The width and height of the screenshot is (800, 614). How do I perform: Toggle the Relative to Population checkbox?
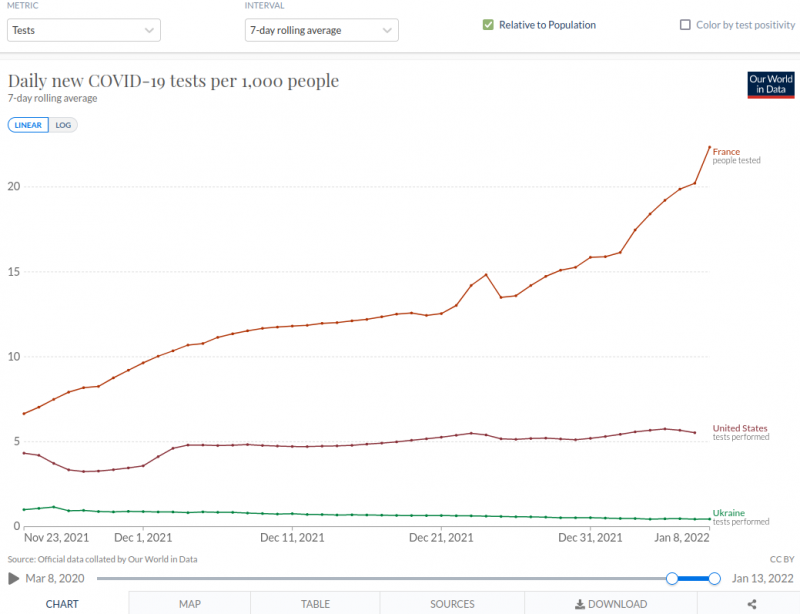pos(488,25)
